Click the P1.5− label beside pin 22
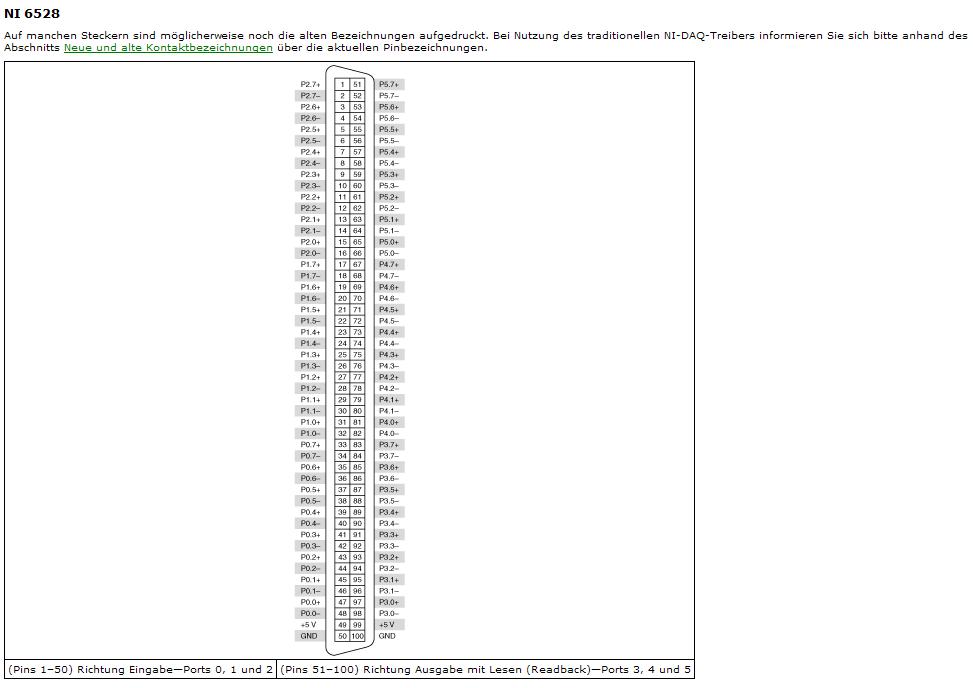This screenshot has width=973, height=688. tap(310, 321)
